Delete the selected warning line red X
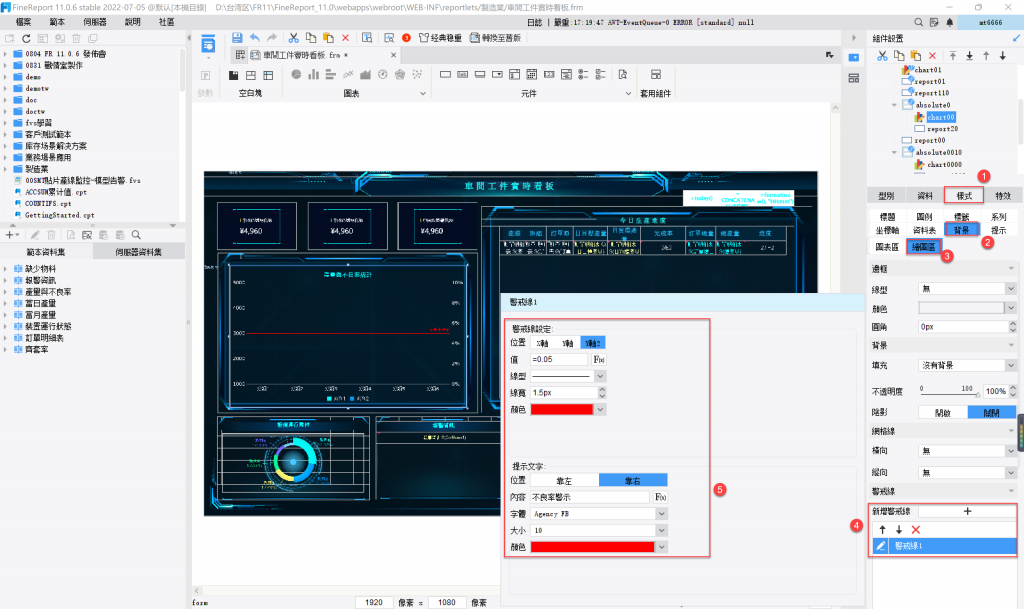 point(916,529)
